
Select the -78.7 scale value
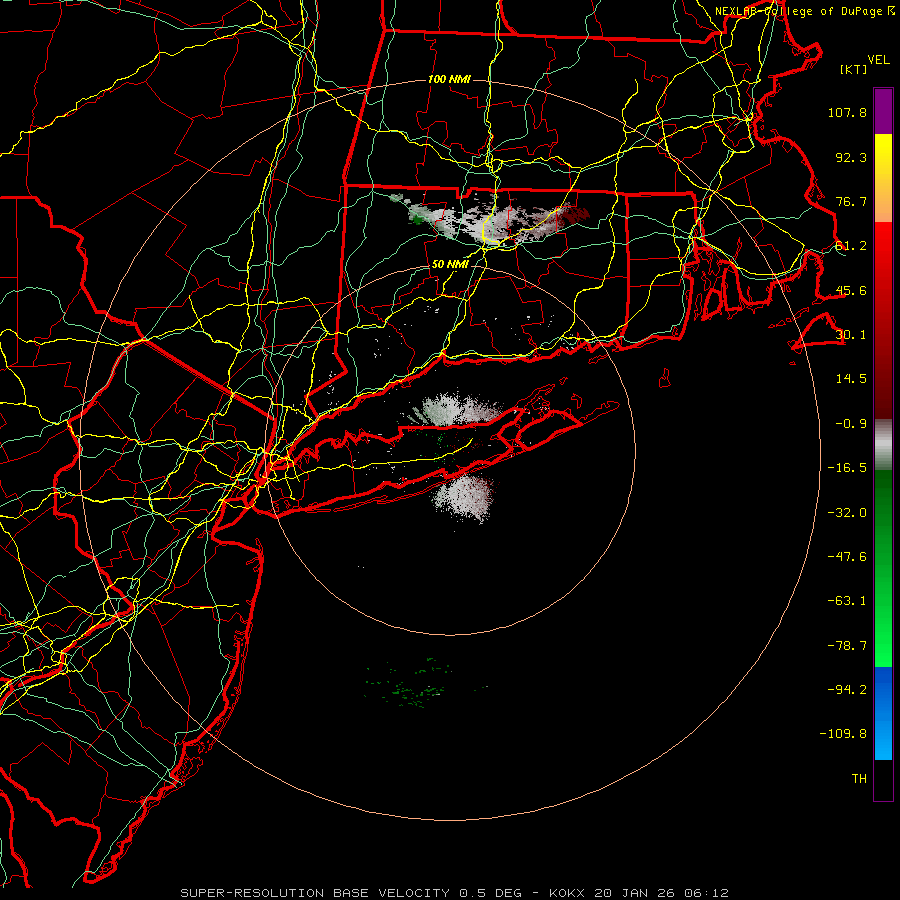(847, 646)
